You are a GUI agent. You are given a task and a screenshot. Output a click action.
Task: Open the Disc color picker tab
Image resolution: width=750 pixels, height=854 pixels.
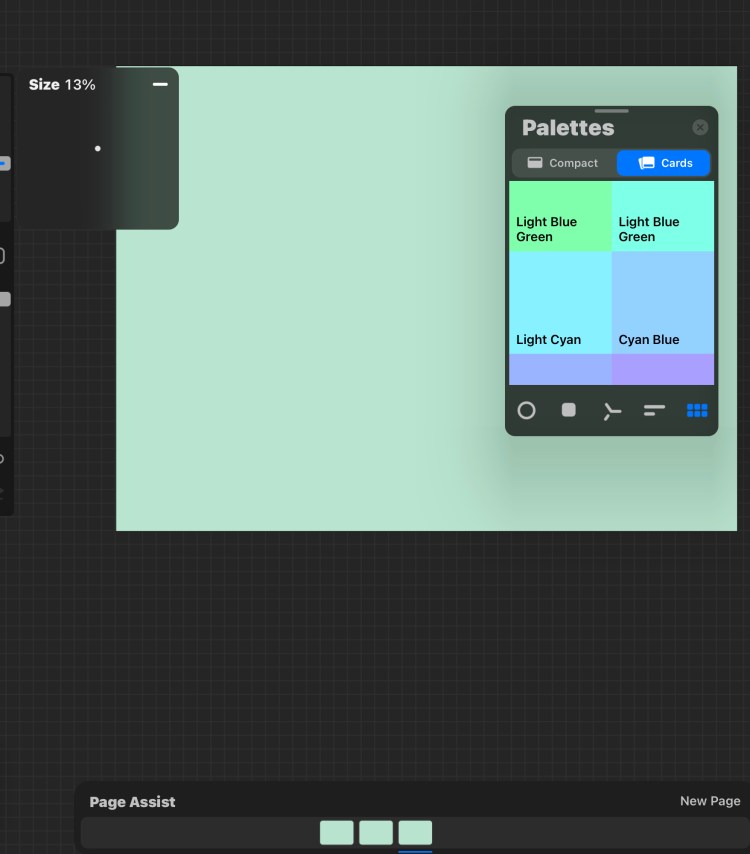pyautogui.click(x=526, y=410)
